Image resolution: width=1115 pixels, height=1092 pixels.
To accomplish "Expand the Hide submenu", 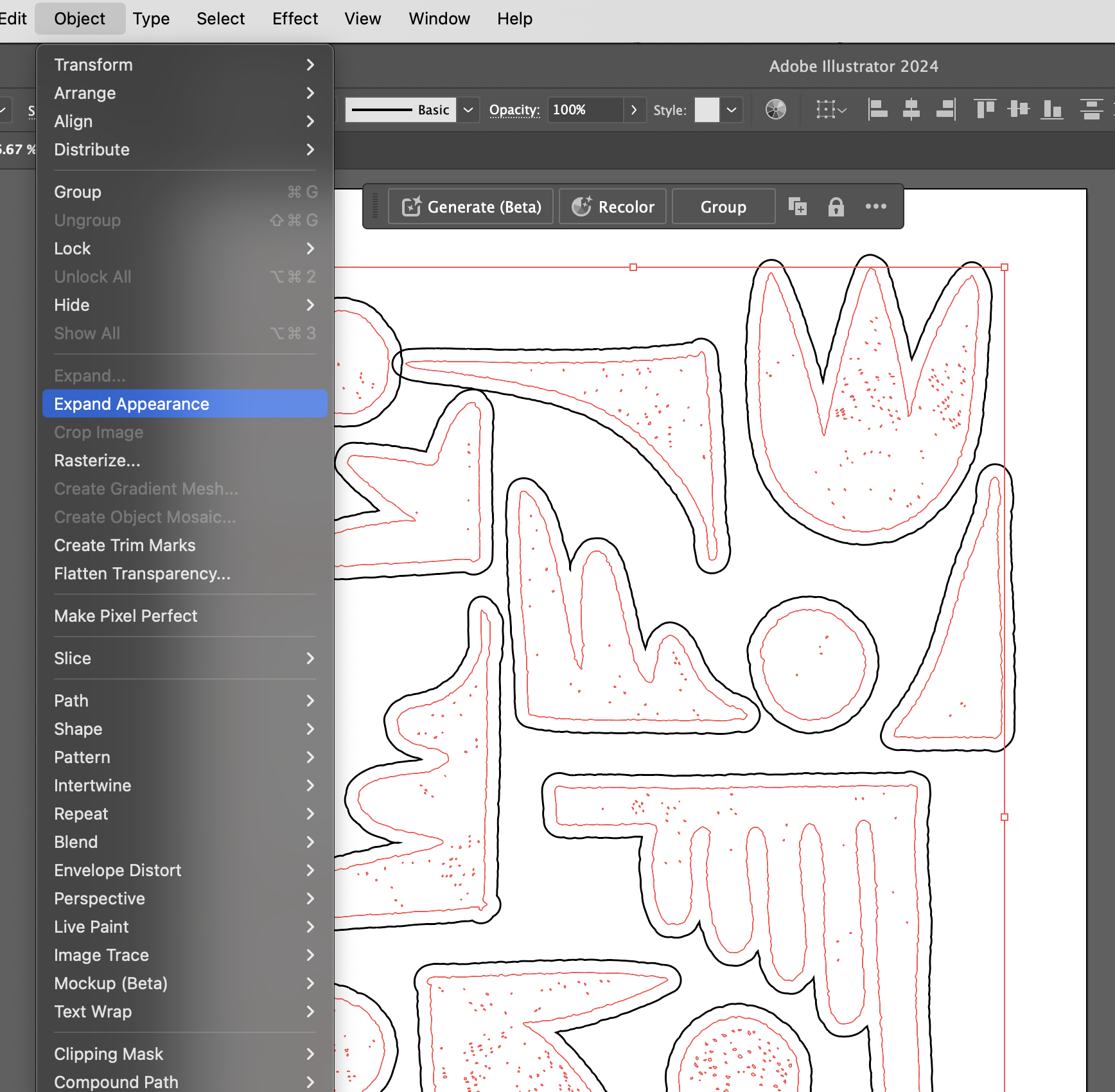I will coord(185,305).
